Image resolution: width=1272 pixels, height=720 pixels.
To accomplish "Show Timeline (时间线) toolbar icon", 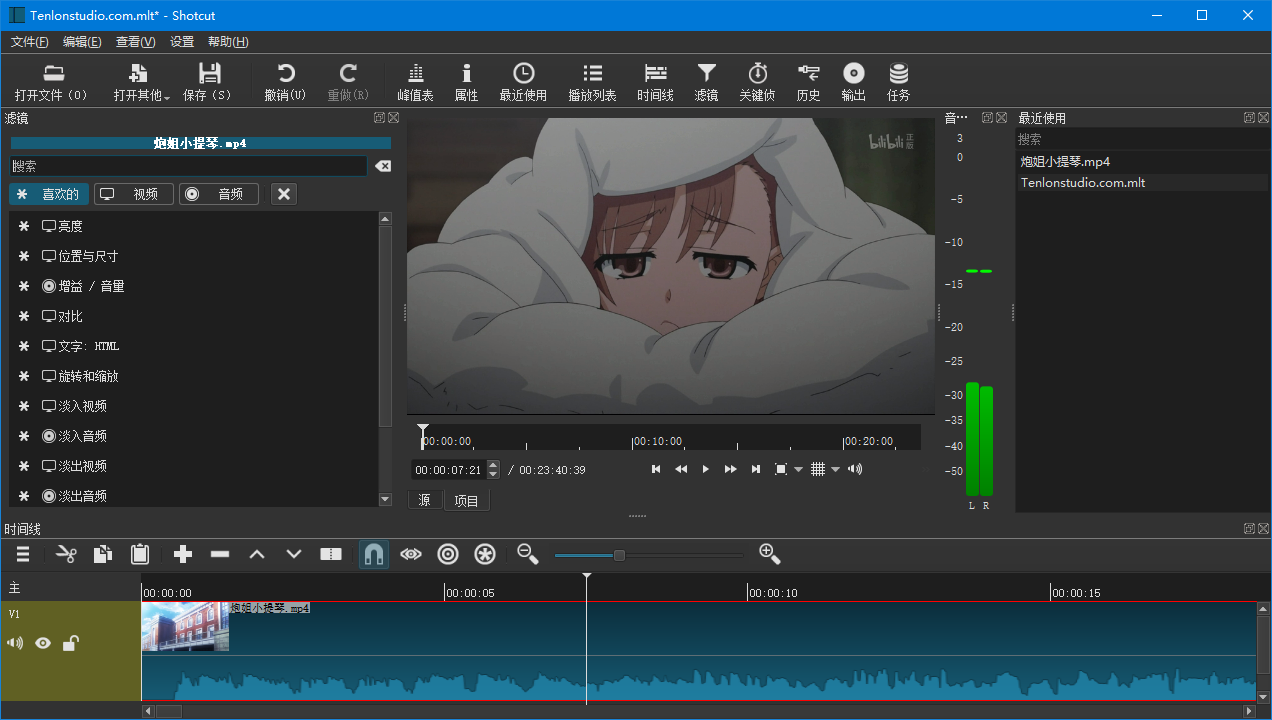I will pos(655,74).
